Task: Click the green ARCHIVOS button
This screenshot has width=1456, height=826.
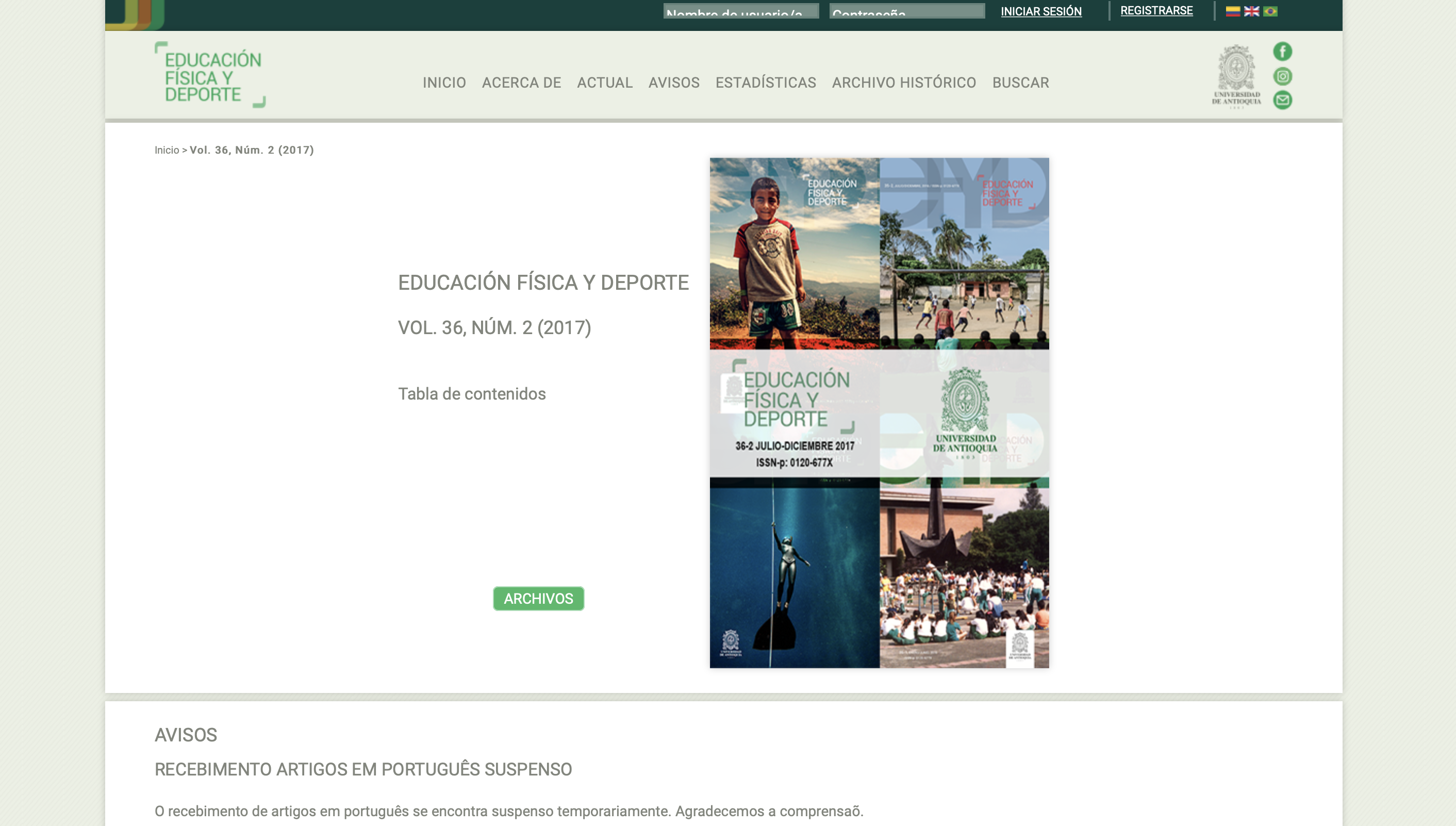Action: pyautogui.click(x=538, y=599)
